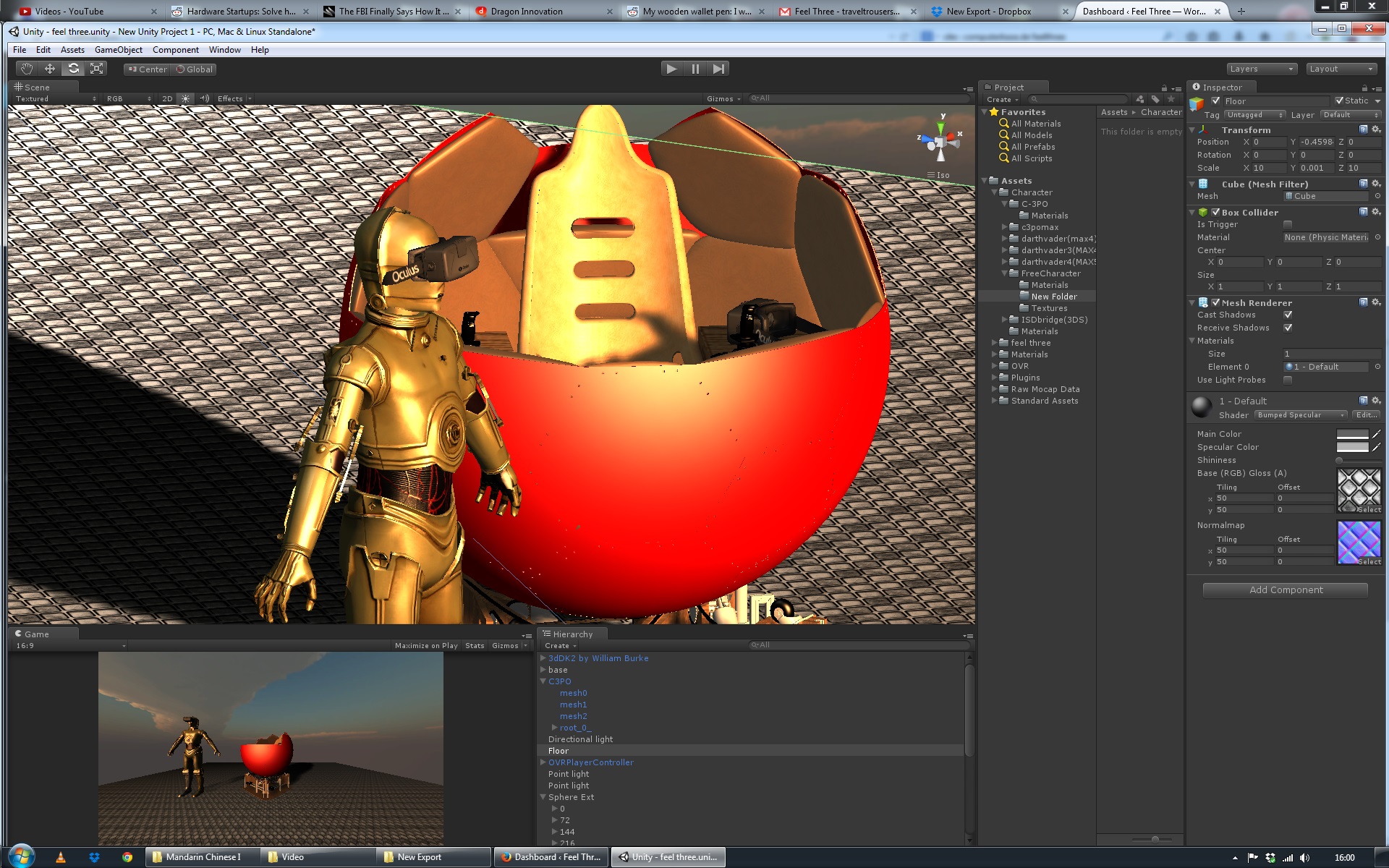Click the Pause button

[x=694, y=69]
